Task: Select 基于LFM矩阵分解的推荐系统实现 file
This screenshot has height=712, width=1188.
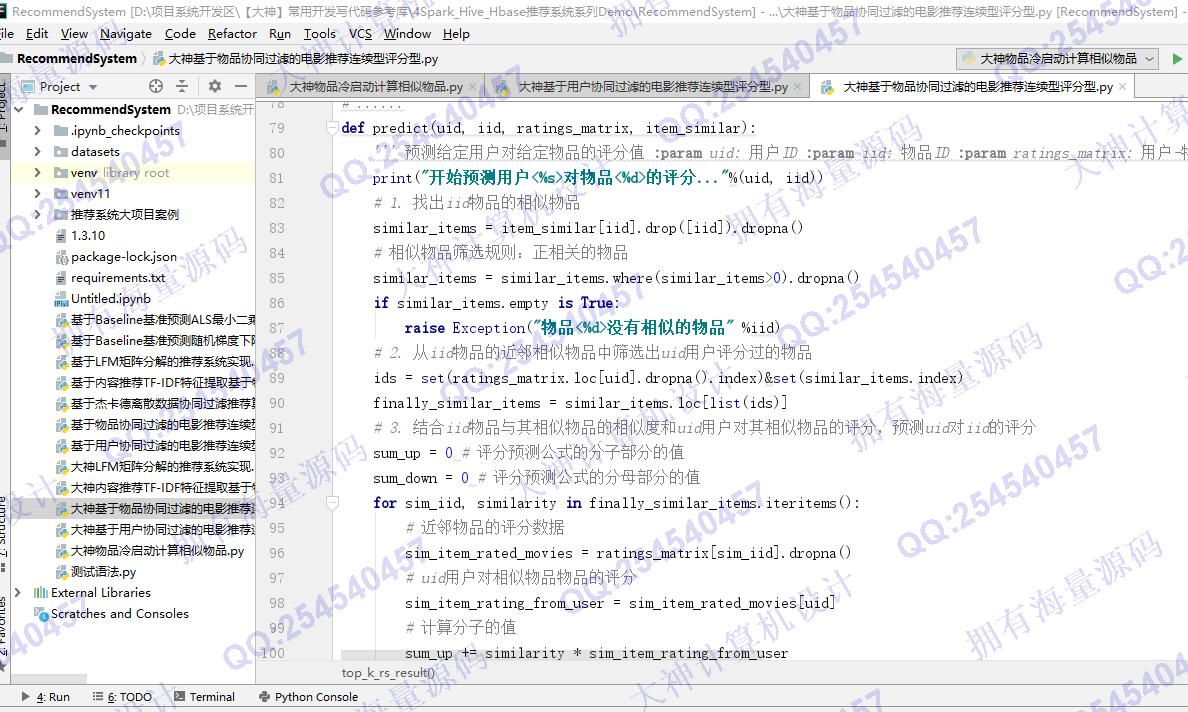Action: 163,361
